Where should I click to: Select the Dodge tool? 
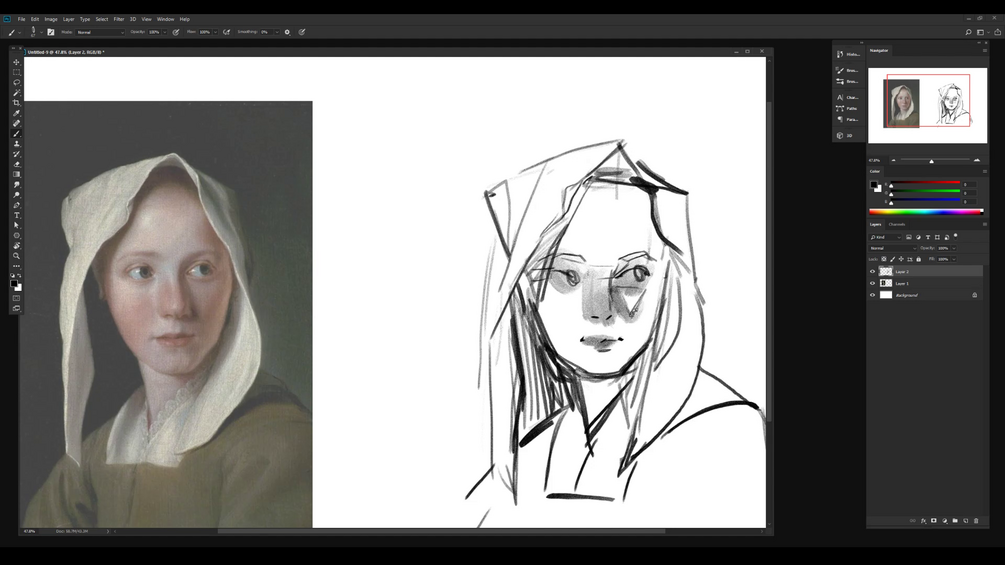coord(17,195)
